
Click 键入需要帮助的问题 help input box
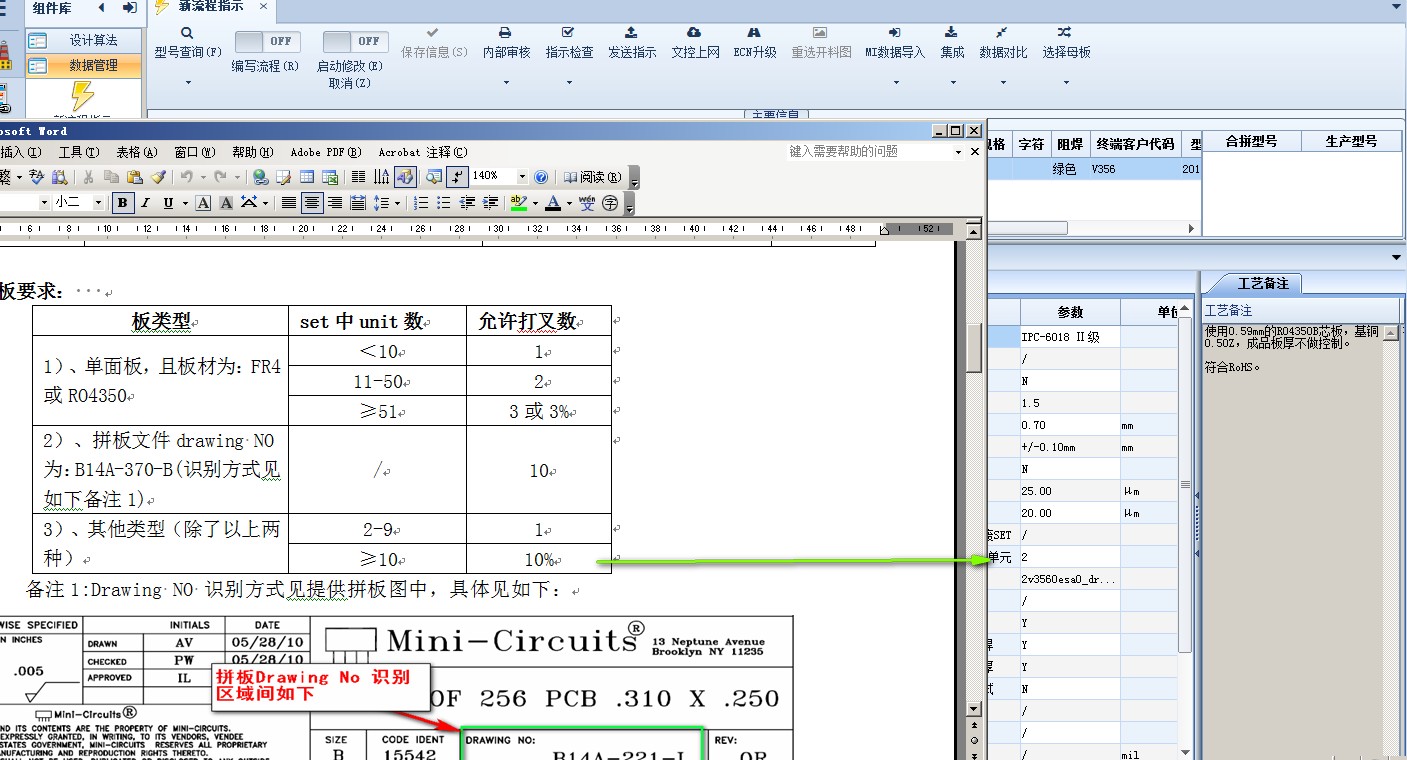(x=870, y=151)
